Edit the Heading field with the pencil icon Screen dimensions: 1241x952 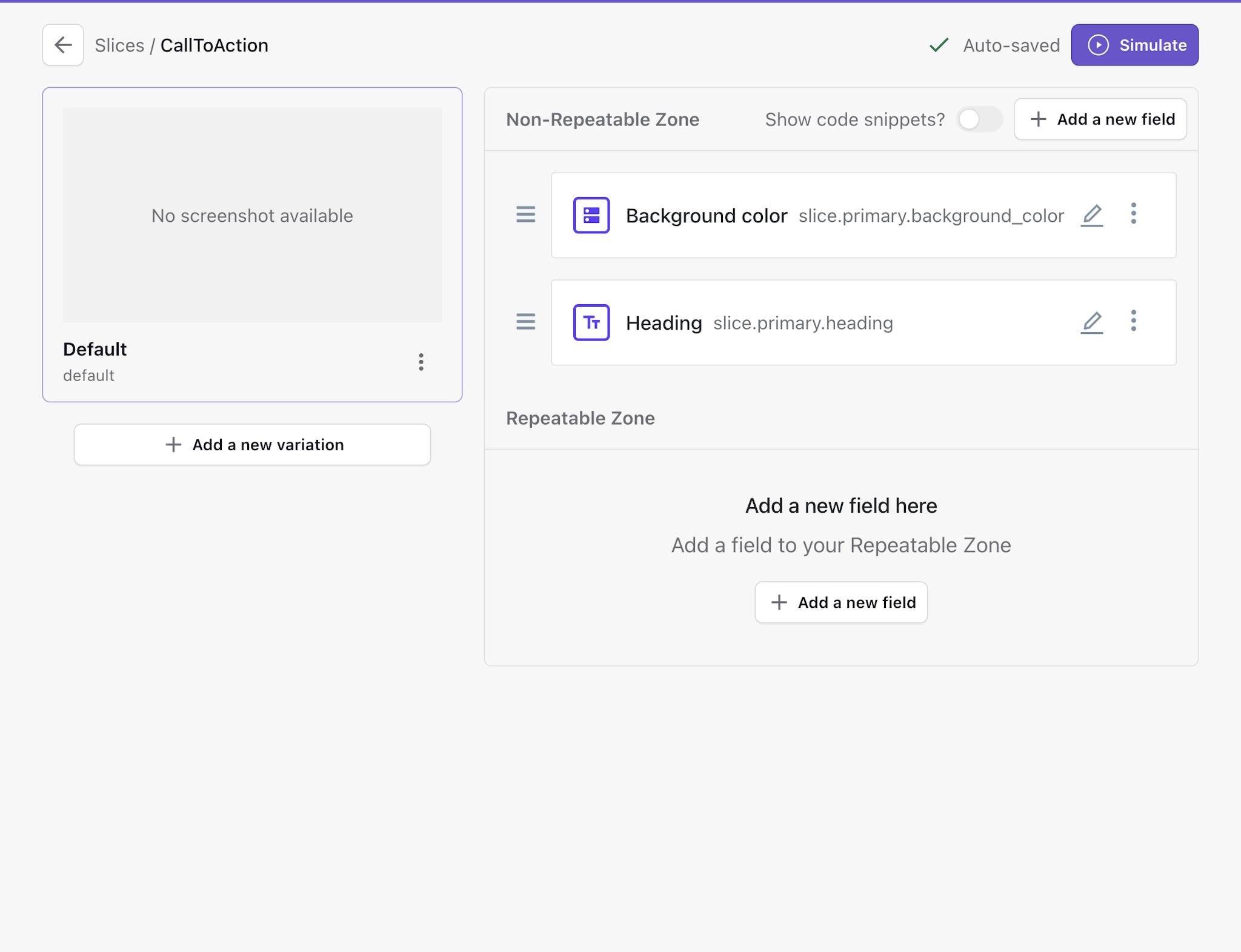[x=1092, y=322]
